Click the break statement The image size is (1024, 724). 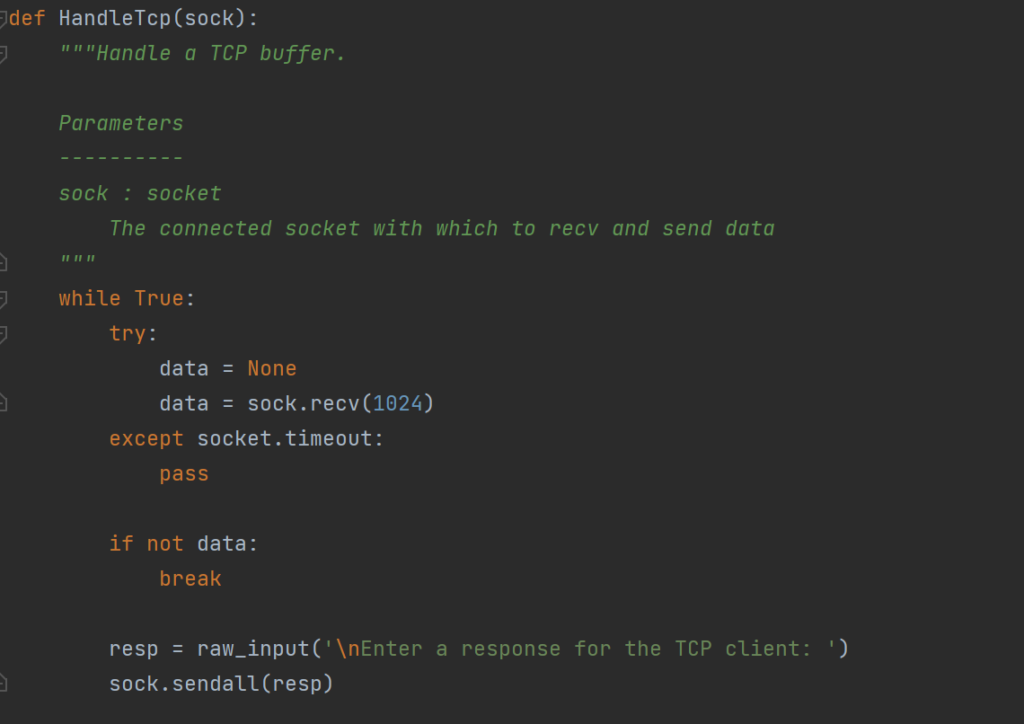[190, 579]
